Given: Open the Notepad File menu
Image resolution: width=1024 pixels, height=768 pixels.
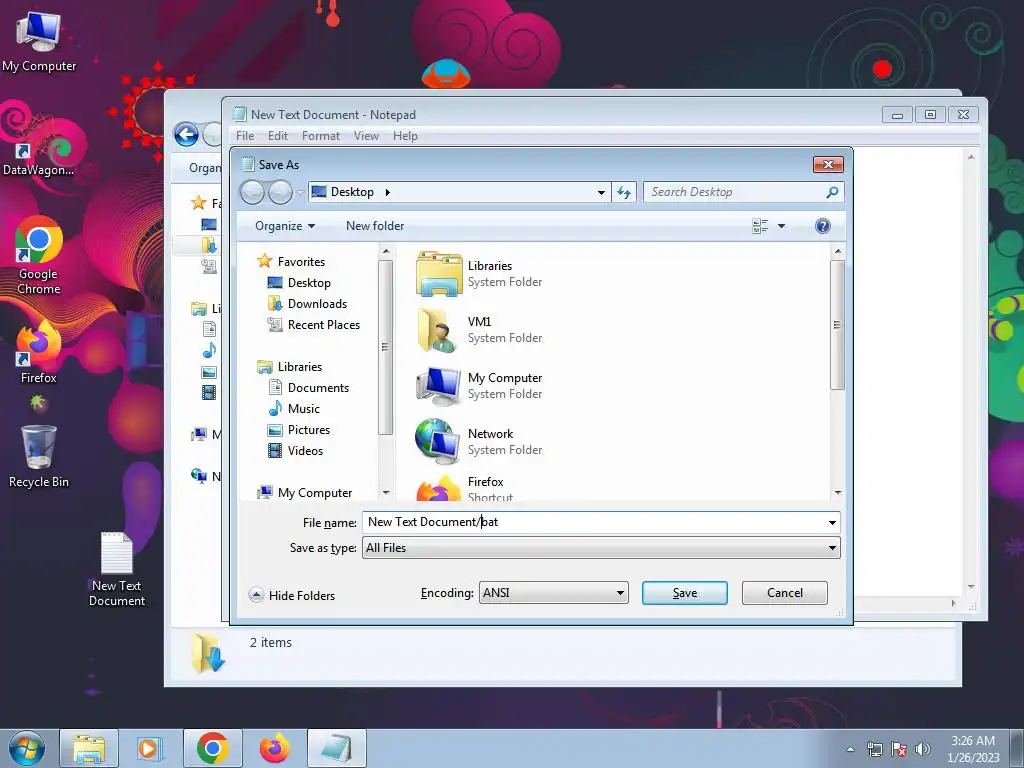Looking at the screenshot, I should tap(245, 136).
